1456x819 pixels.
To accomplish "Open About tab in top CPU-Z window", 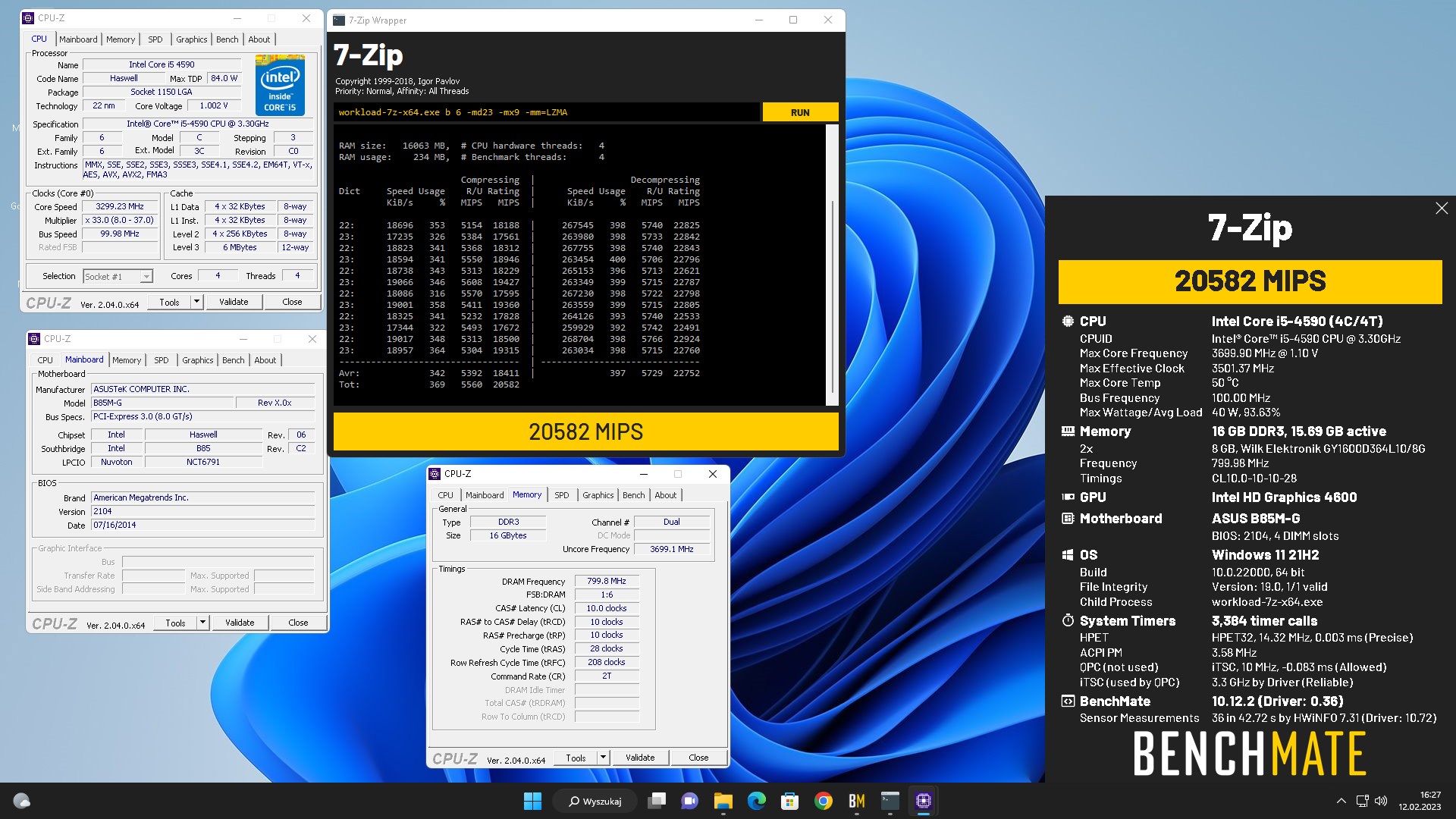I will [x=259, y=39].
